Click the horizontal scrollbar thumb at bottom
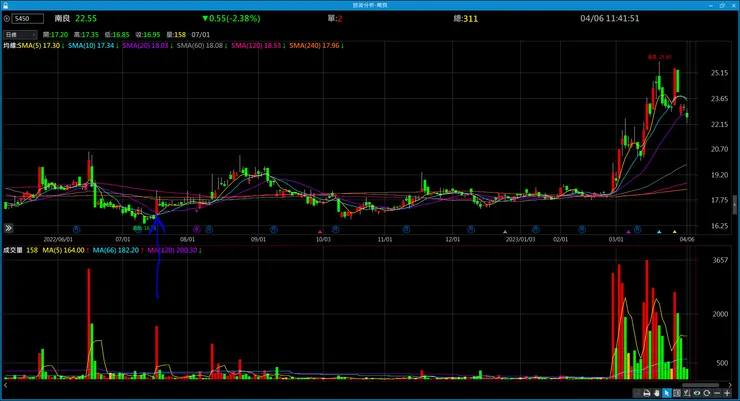This screenshot has width=740, height=401. tap(700, 385)
